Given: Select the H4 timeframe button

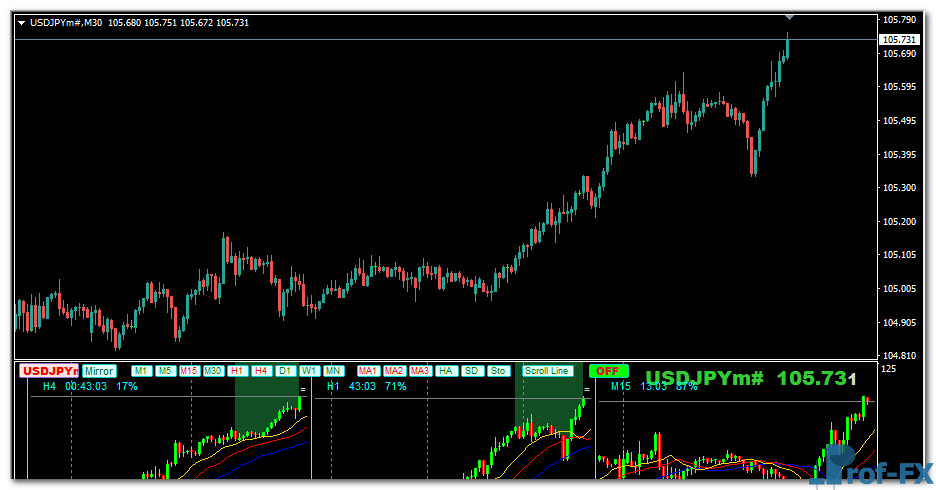Looking at the screenshot, I should (261, 371).
